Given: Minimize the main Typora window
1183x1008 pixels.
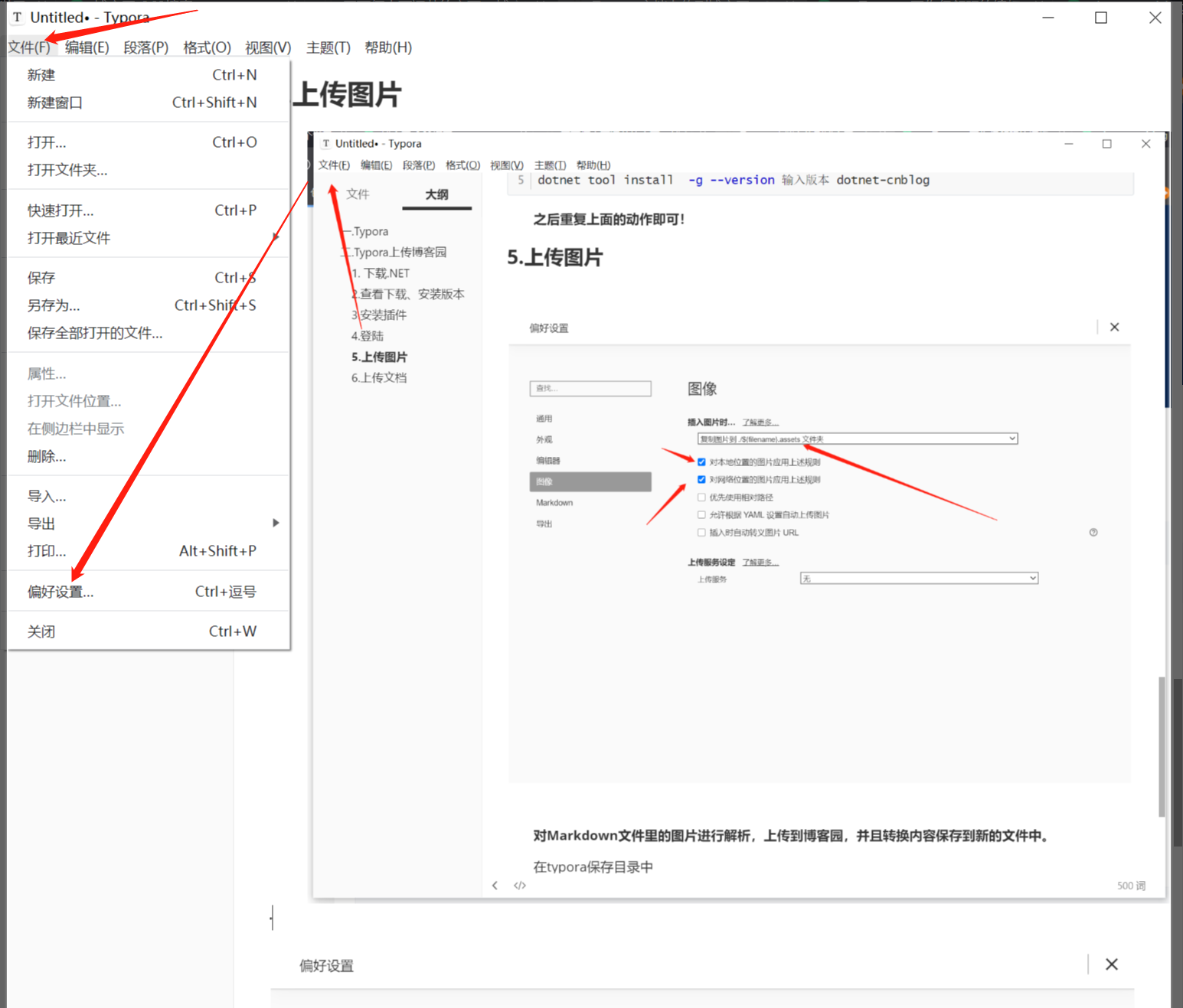Looking at the screenshot, I should click(1048, 18).
